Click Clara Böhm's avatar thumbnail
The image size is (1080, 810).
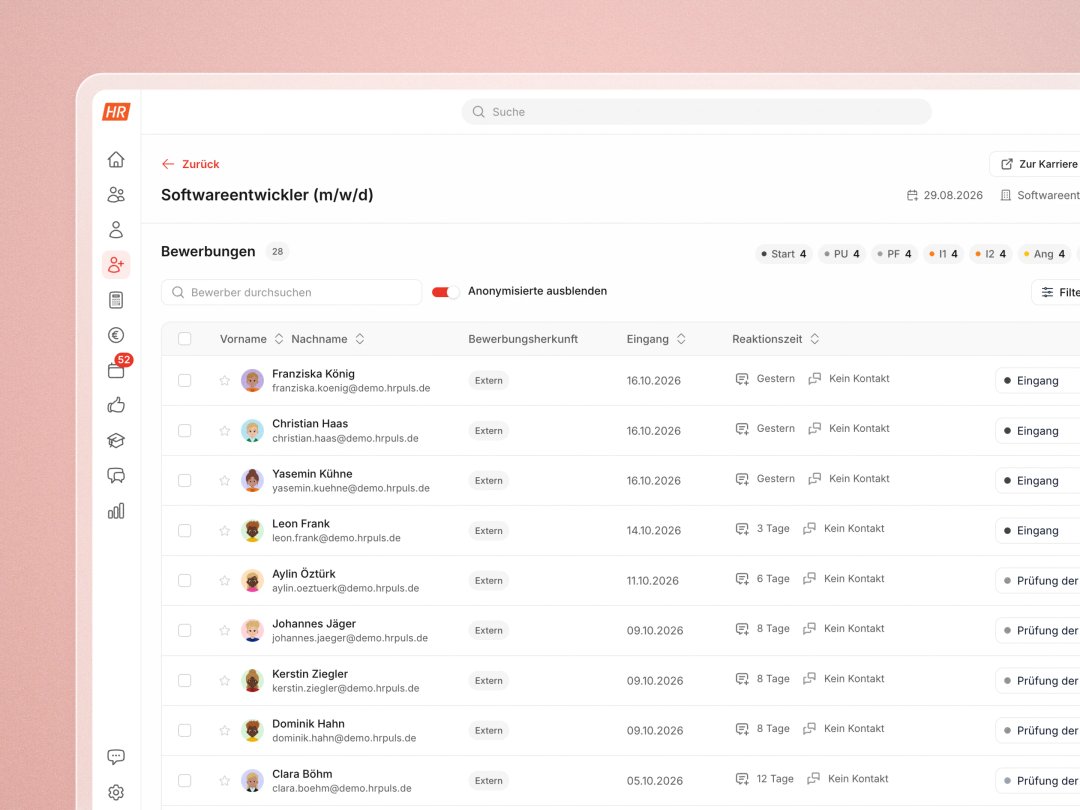(252, 780)
